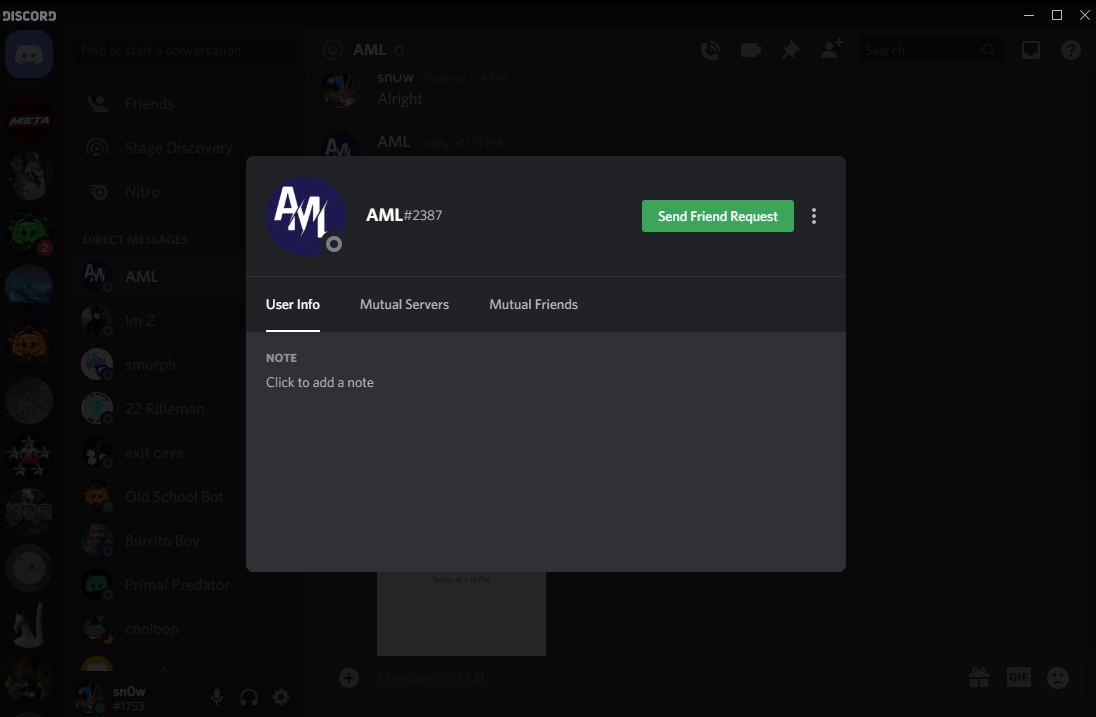Open the WDR server icon

(x=29, y=512)
